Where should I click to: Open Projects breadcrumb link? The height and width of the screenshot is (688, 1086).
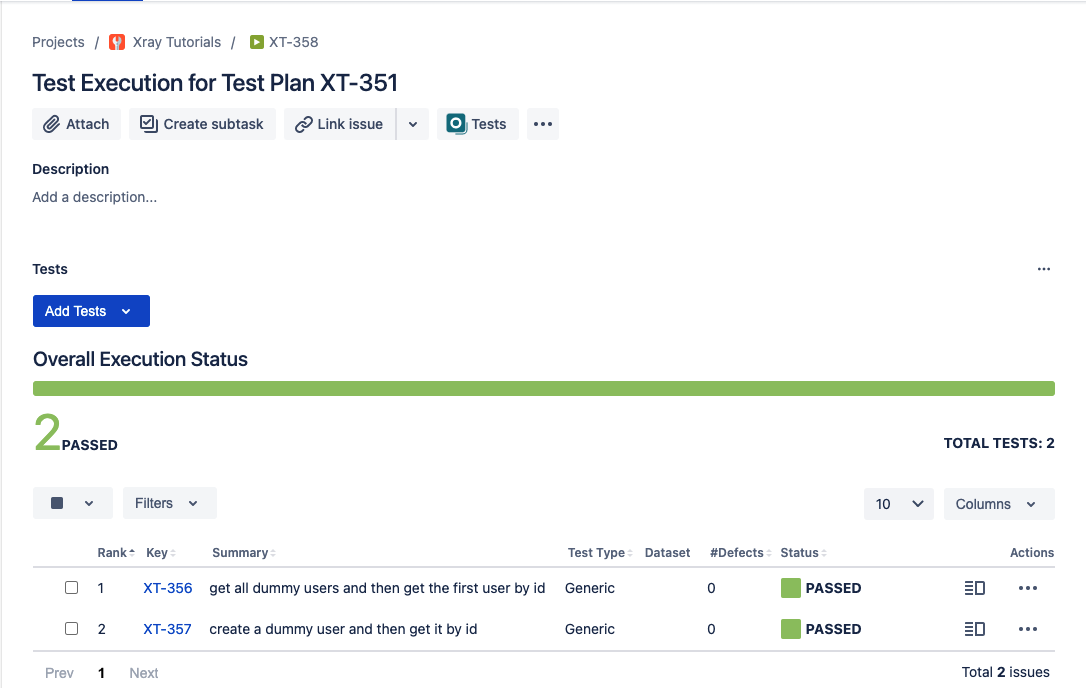[x=58, y=42]
